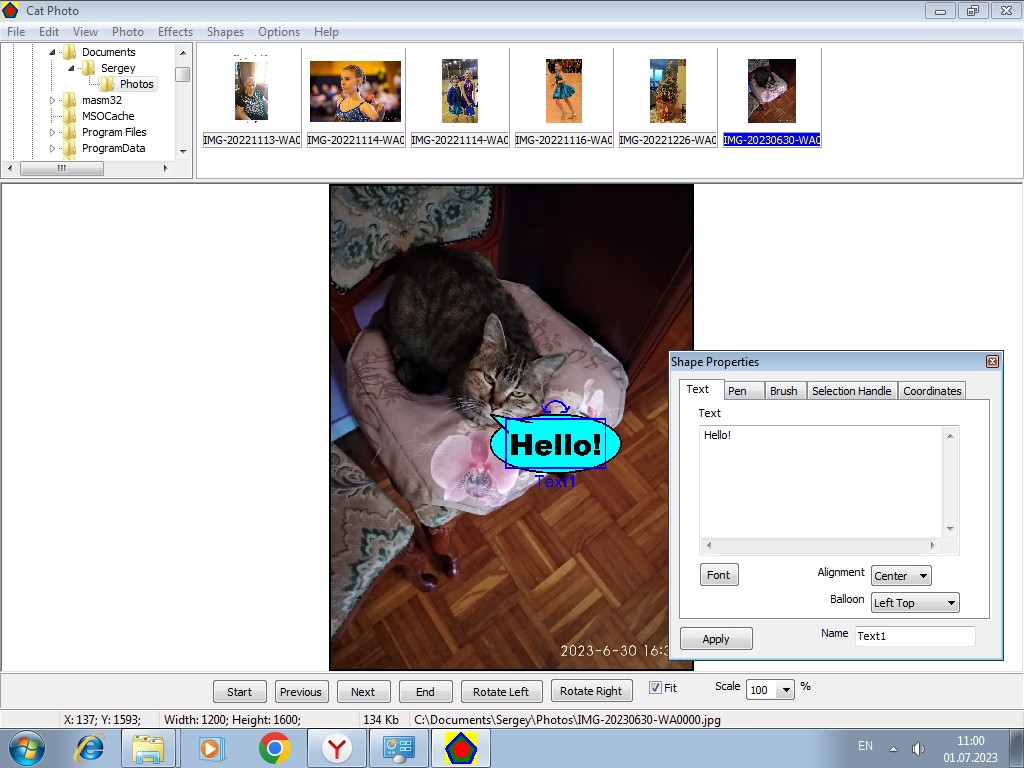1024x768 pixels.
Task: Switch to the Brush tab
Action: tap(784, 391)
